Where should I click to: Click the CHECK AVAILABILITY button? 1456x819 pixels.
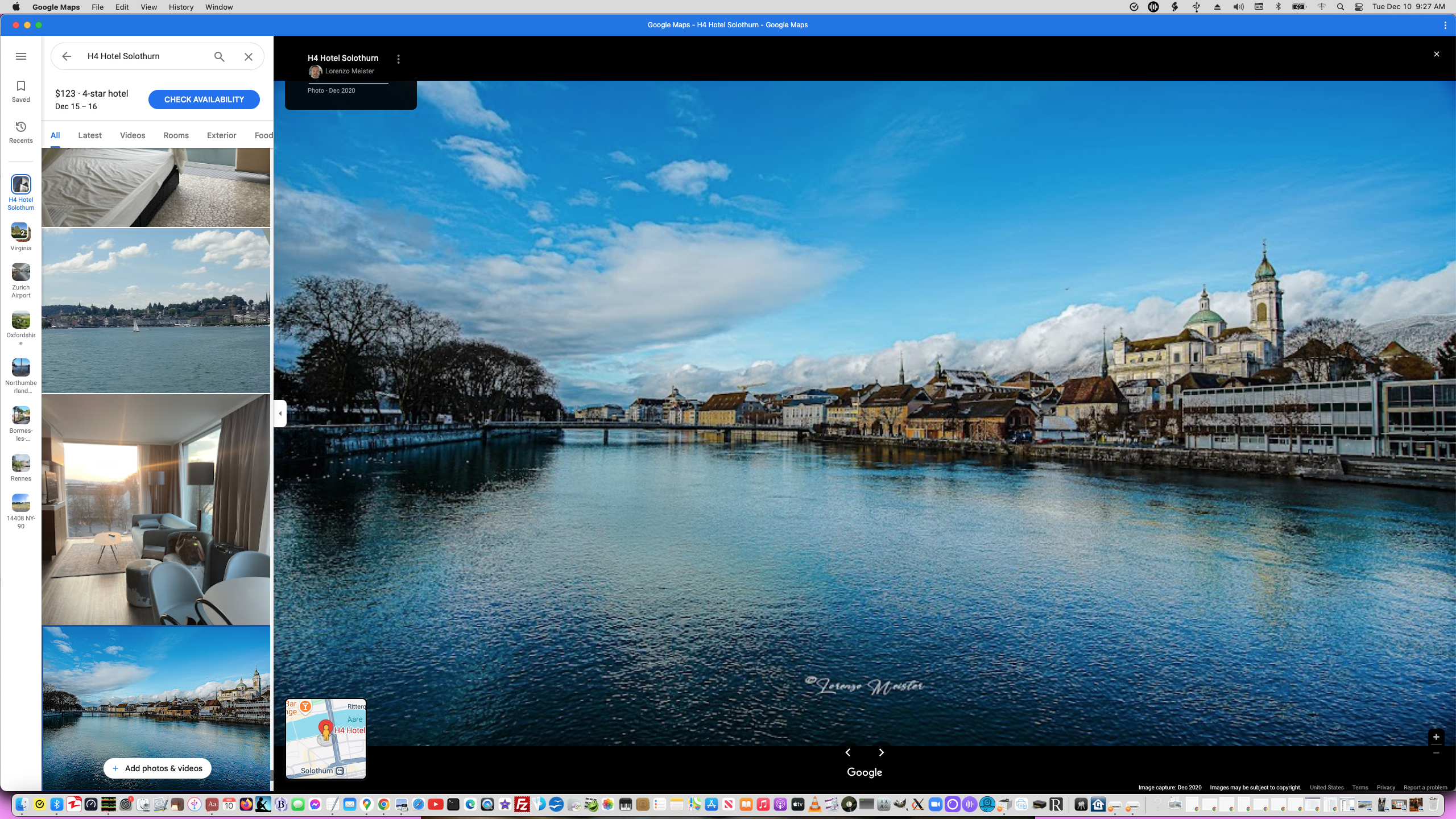tap(204, 100)
